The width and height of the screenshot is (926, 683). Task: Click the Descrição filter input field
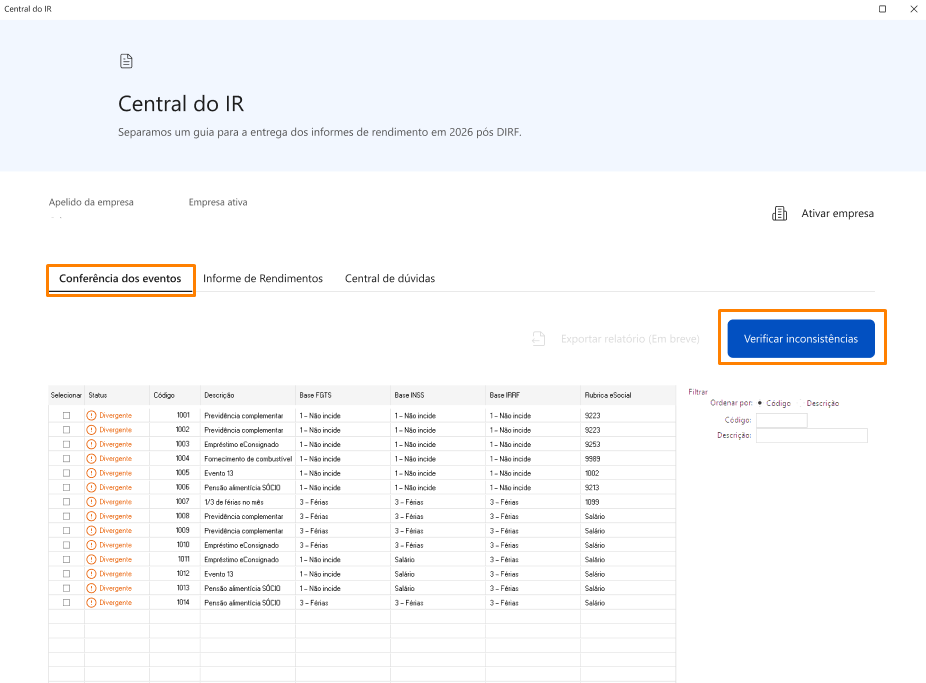click(811, 436)
